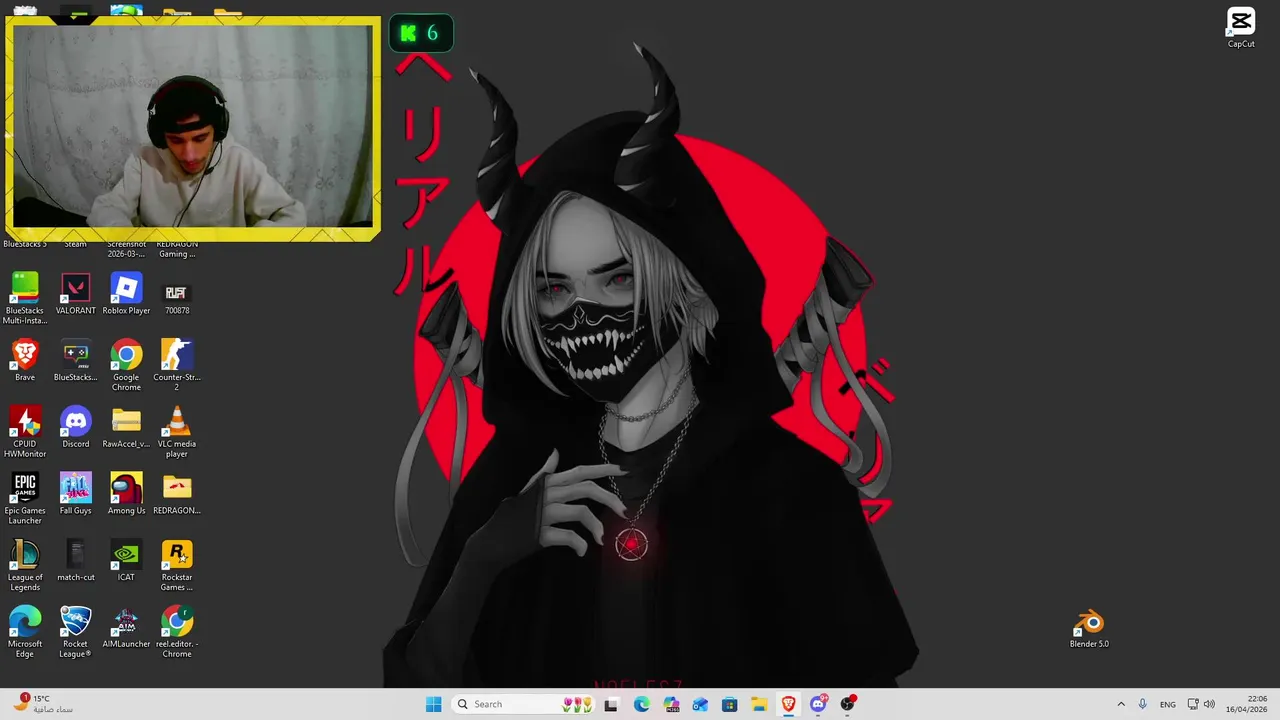Open Outlook from the taskbar
The height and width of the screenshot is (720, 1280).
coord(700,704)
